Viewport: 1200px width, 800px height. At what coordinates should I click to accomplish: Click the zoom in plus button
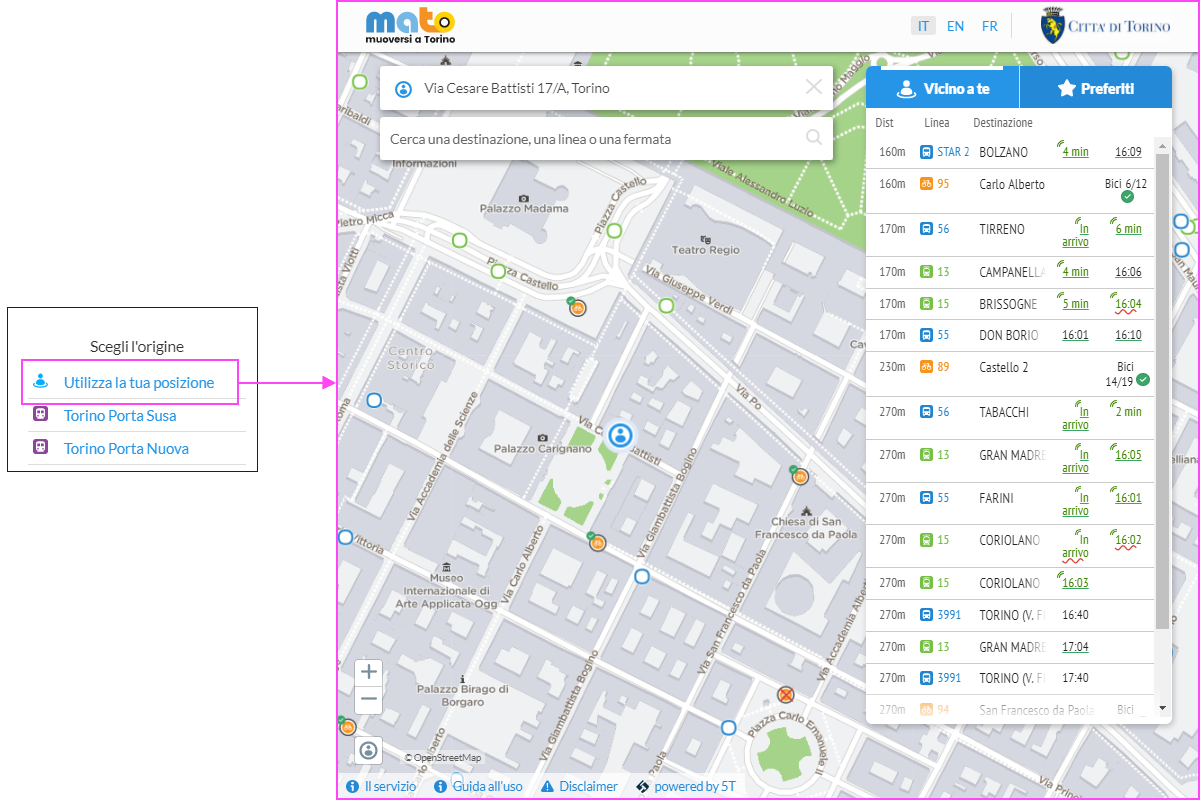(x=369, y=672)
